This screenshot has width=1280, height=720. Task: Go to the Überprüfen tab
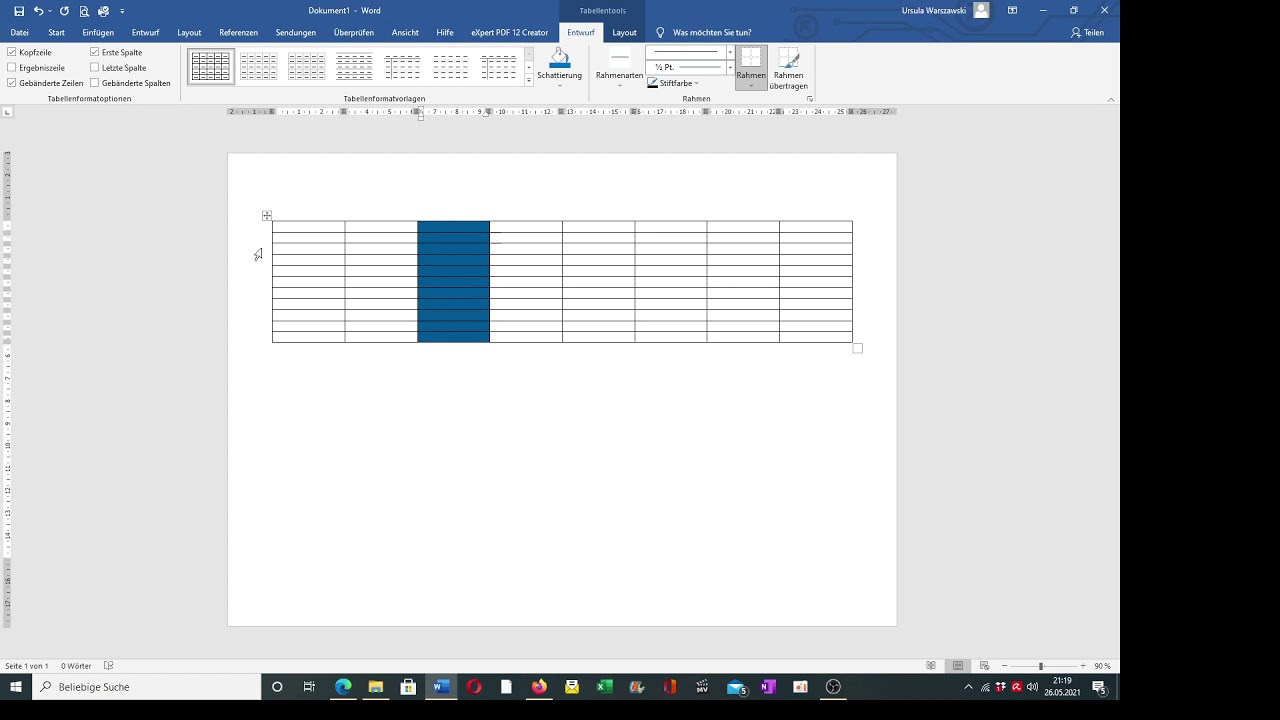pos(354,32)
